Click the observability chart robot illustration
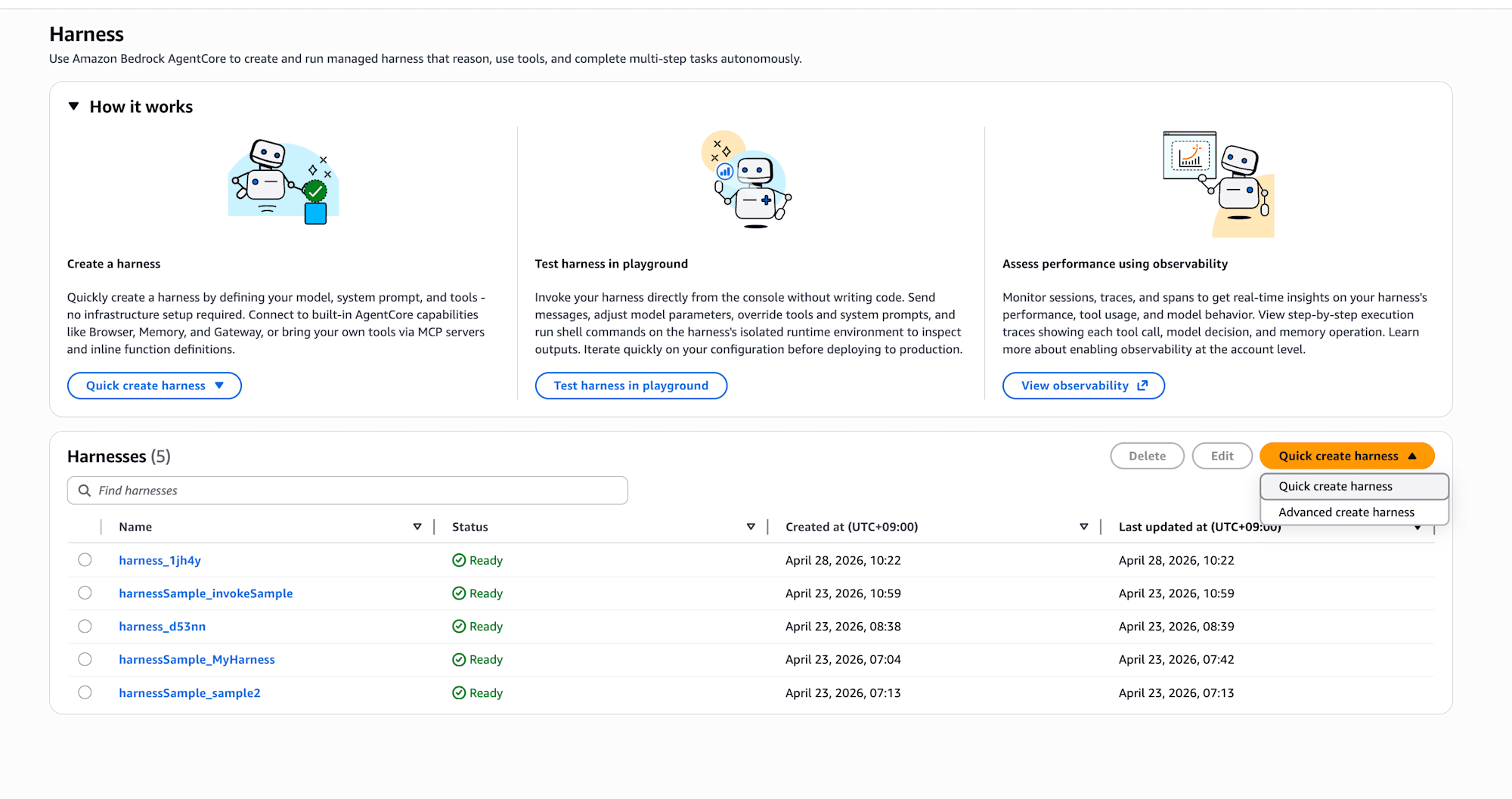This screenshot has width=1512, height=799. (1218, 184)
